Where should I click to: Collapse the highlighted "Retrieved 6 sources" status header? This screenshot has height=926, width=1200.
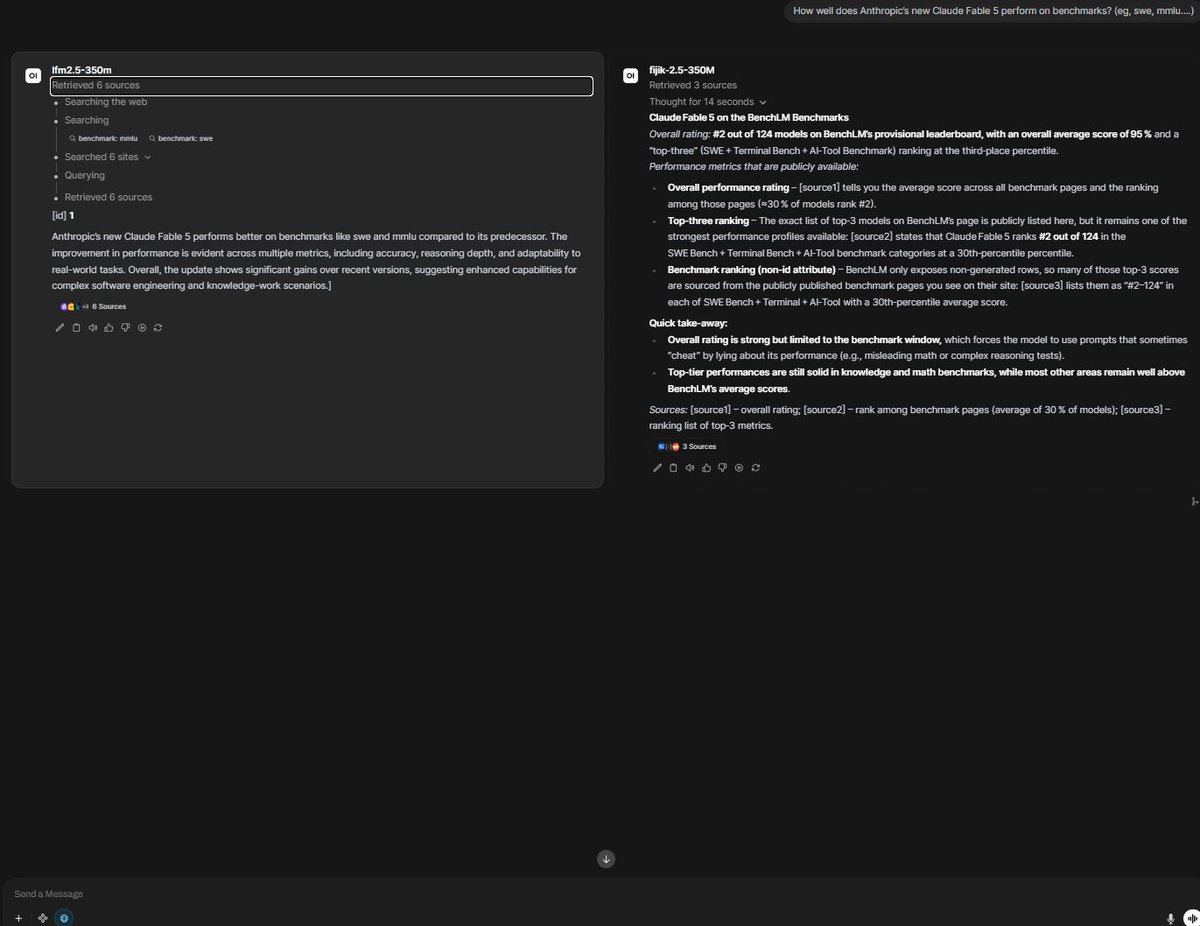321,86
